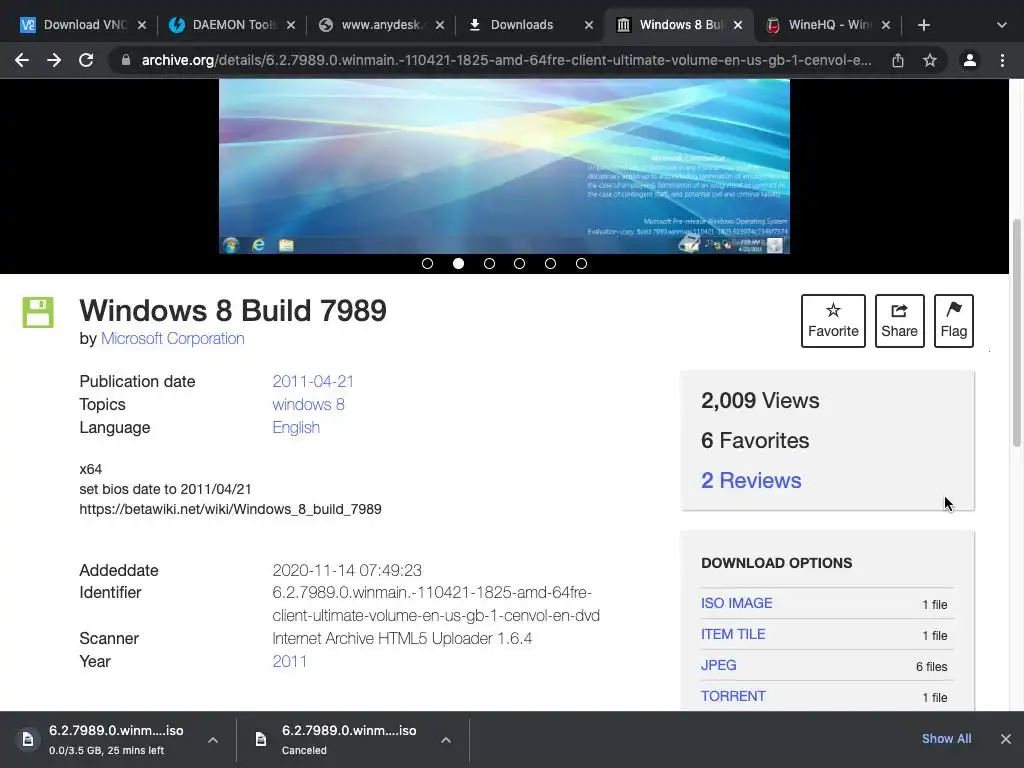Click the Windows 8 desktop screenshot
This screenshot has width=1024, height=768.
pyautogui.click(x=504, y=166)
